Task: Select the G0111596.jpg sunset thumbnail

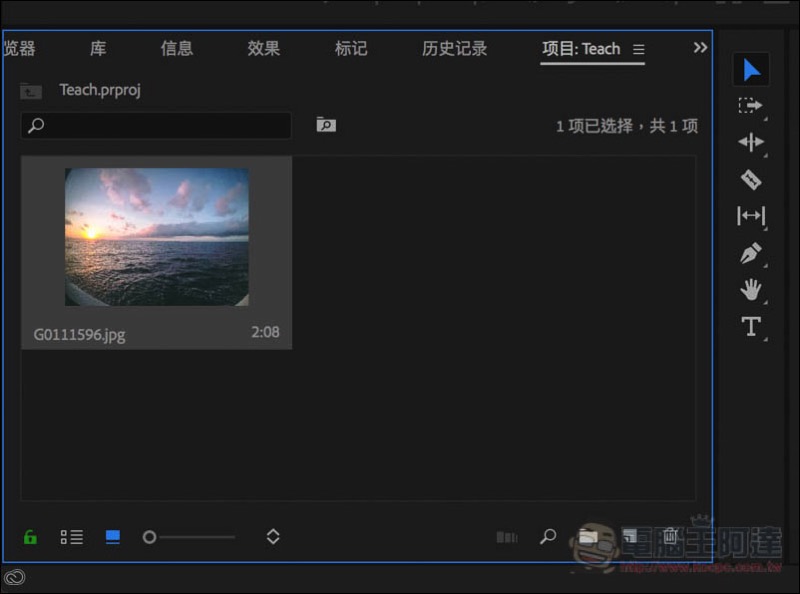Action: pyautogui.click(x=157, y=237)
